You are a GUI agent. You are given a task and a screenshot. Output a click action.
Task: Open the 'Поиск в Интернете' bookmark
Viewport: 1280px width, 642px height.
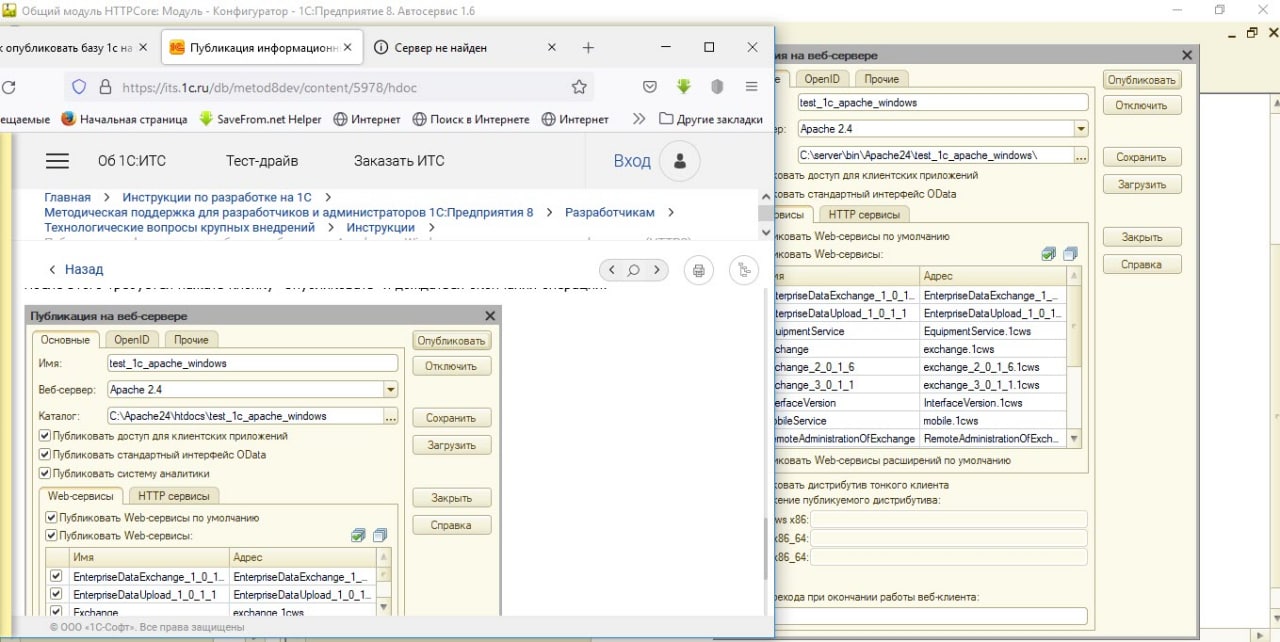(x=470, y=119)
